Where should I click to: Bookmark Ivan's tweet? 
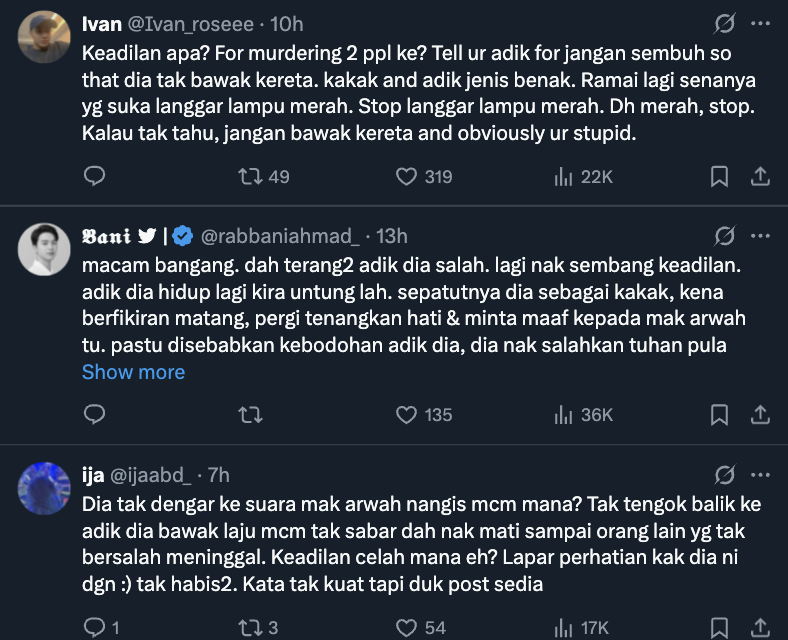719,176
